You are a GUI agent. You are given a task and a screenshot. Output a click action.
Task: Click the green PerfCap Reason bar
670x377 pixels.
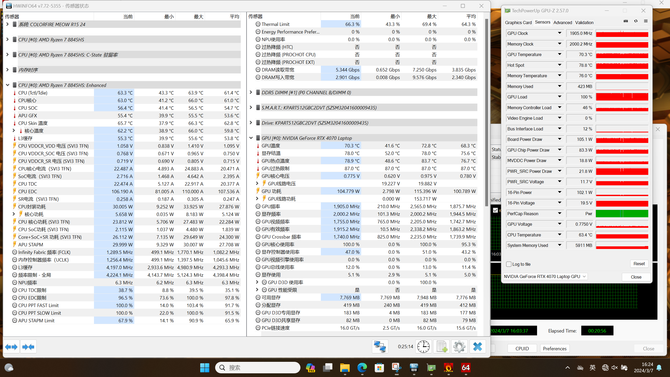tap(622, 214)
